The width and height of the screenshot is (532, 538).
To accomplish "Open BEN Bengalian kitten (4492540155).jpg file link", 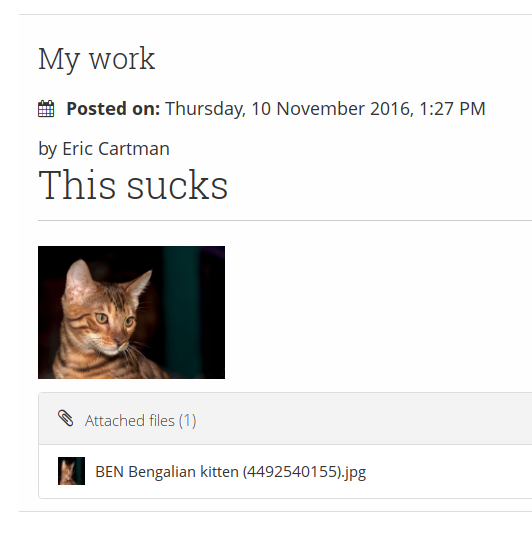I will [x=230, y=472].
